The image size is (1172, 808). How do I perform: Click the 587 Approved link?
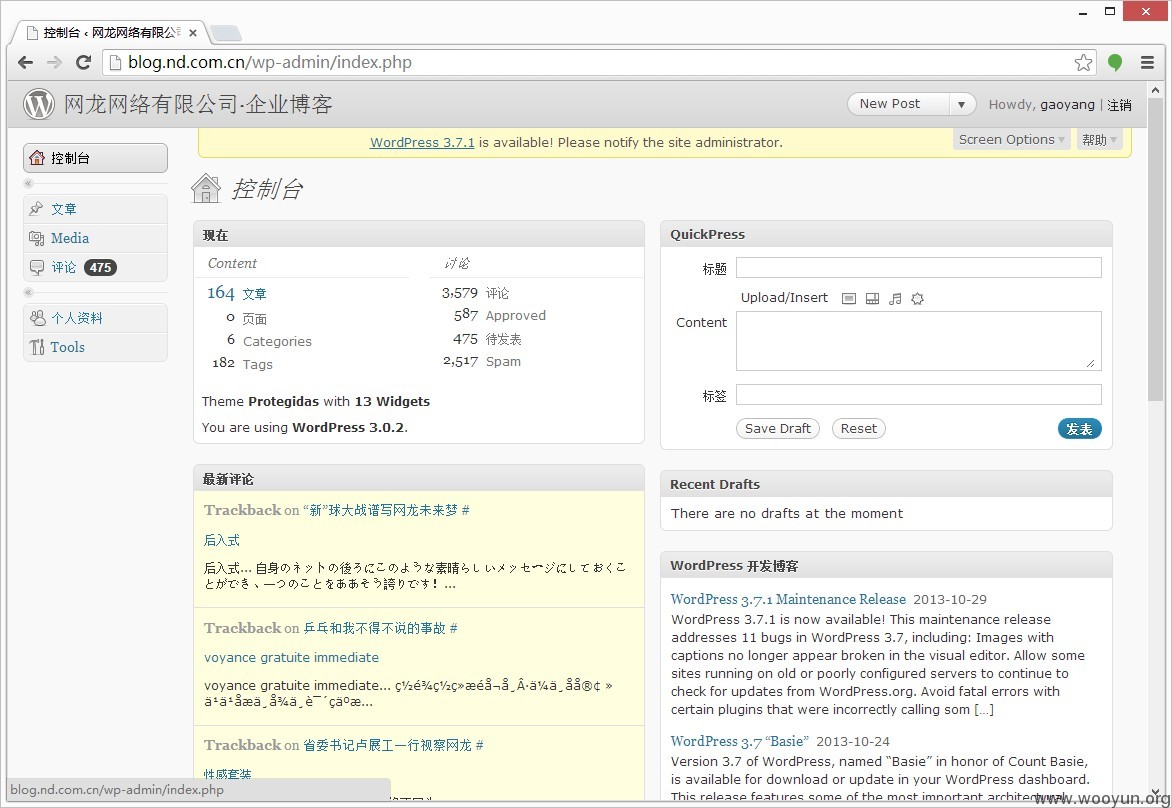pos(500,315)
